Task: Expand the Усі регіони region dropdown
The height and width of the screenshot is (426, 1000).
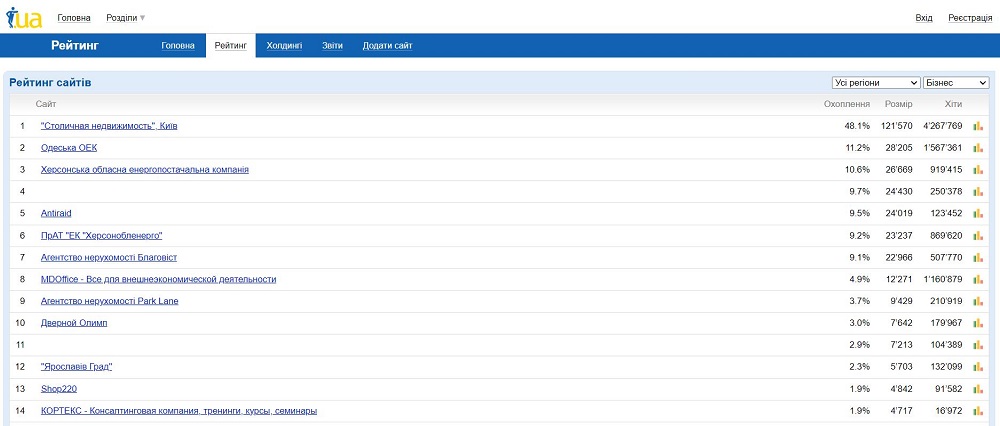Action: 876,83
